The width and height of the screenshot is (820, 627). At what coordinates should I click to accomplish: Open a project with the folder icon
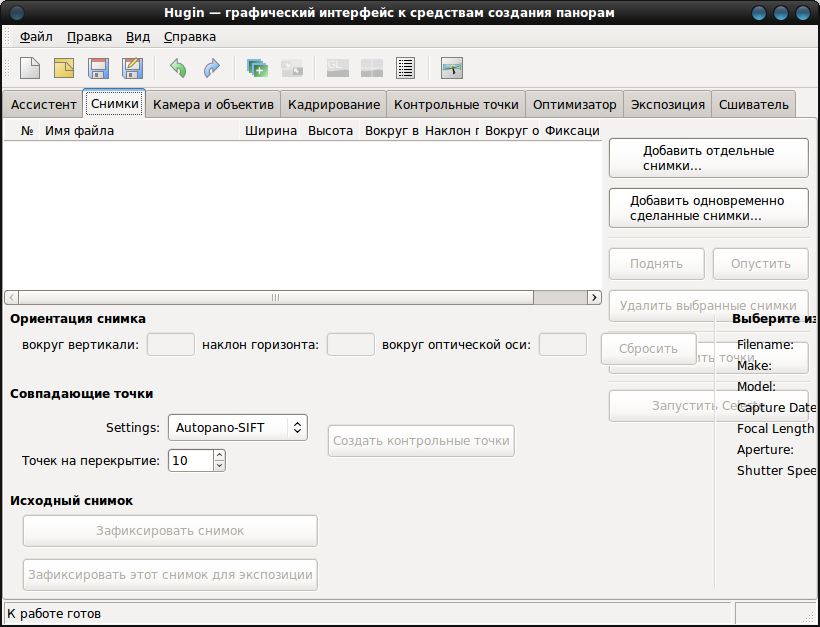[x=64, y=68]
